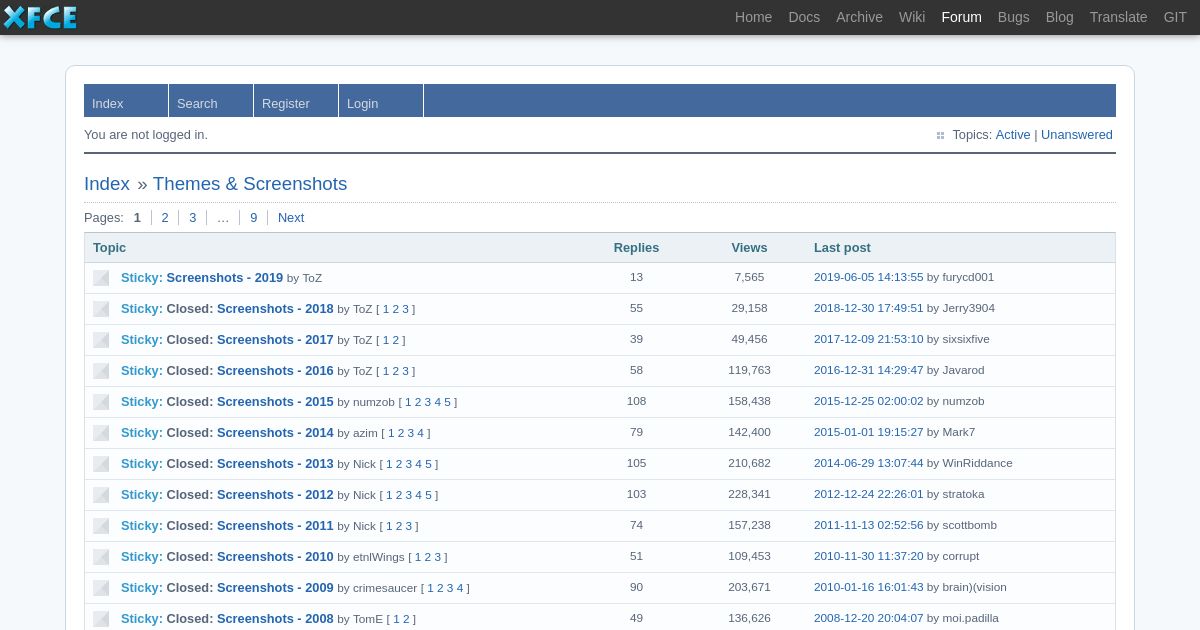Open topic Screenshots - 2012
This screenshot has width=1200, height=630.
tap(275, 495)
